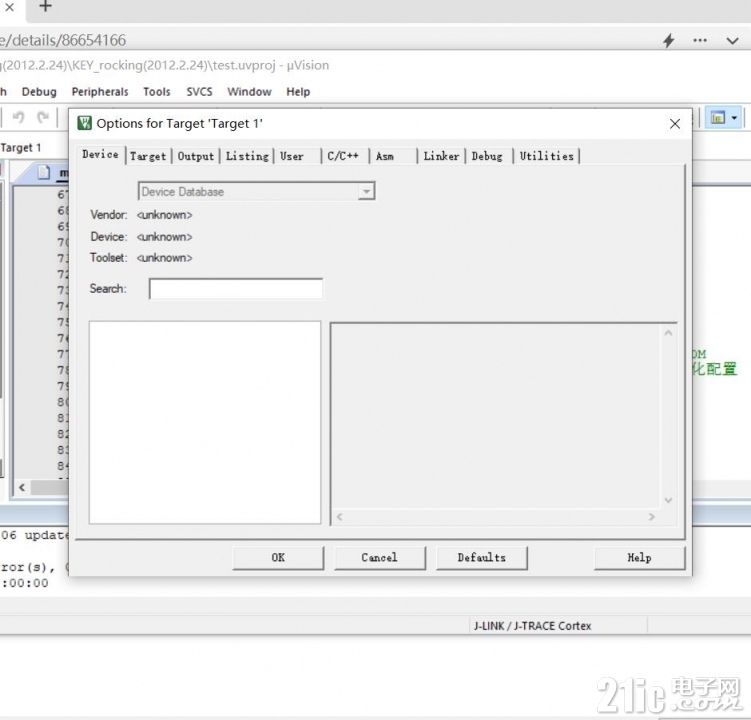
Task: Open the Debug menu in µVision
Action: [x=39, y=91]
